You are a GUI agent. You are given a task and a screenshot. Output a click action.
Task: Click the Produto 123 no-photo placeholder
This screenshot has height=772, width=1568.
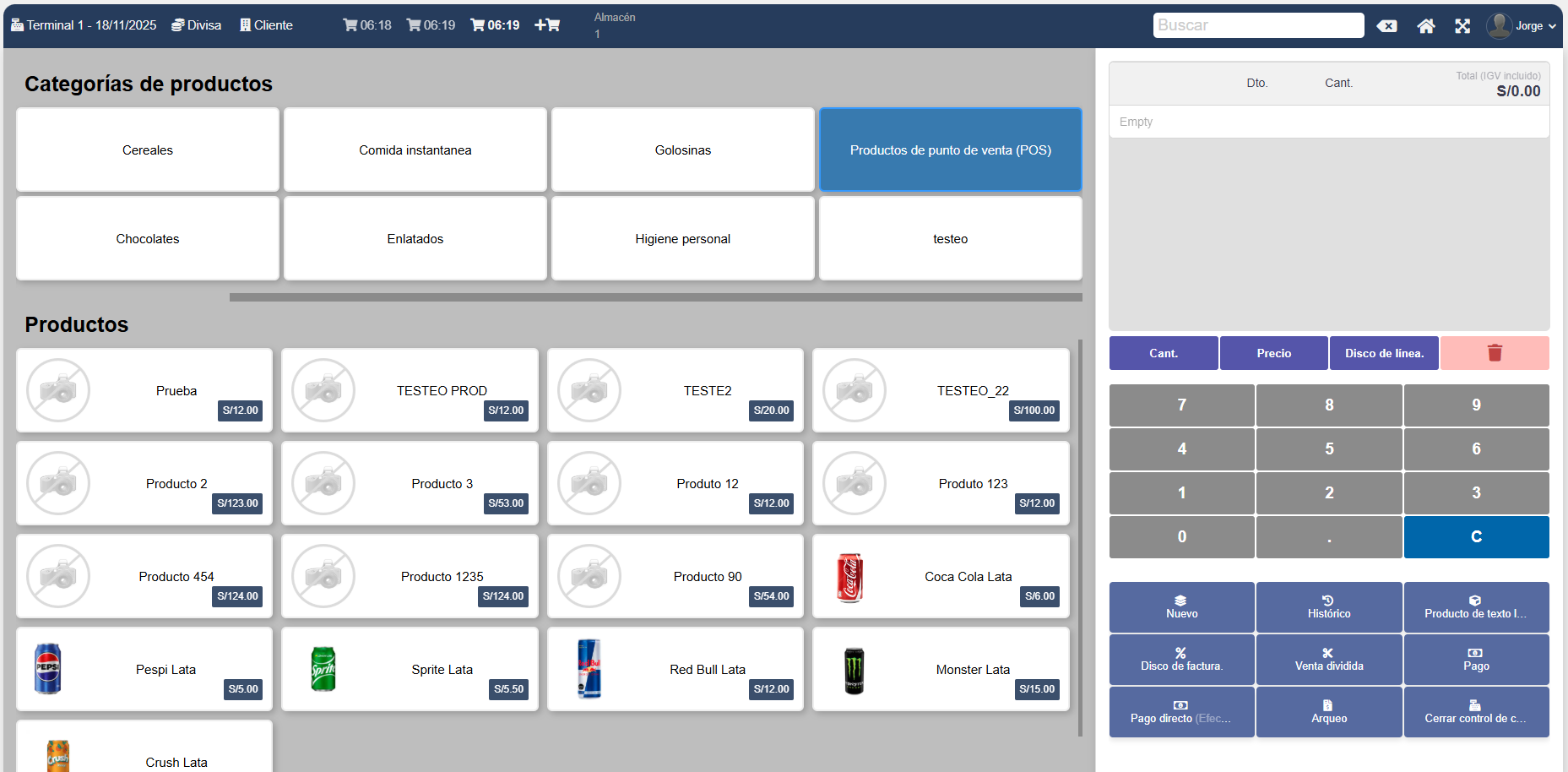coord(855,483)
